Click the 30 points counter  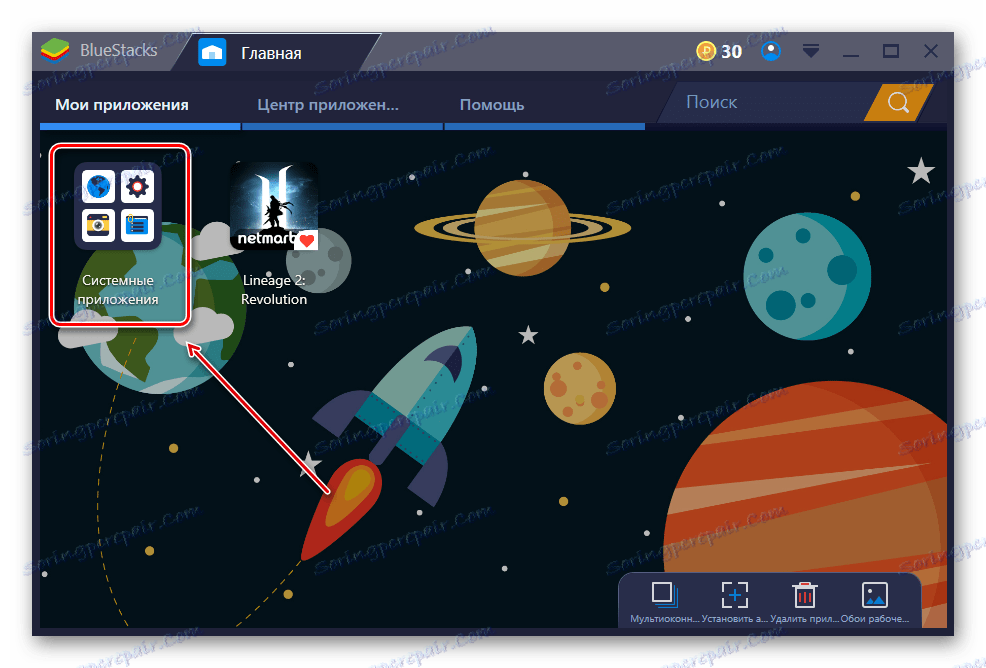731,51
